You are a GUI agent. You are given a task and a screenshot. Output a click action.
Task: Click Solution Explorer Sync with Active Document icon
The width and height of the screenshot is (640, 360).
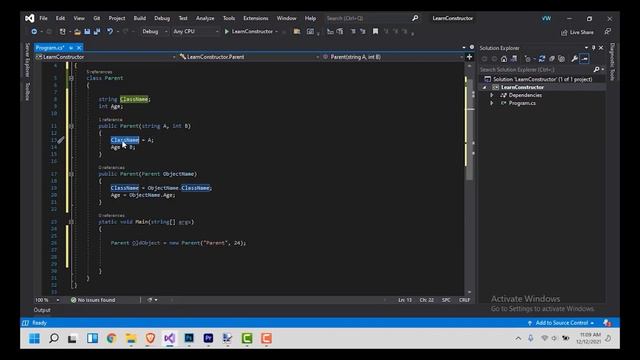point(542,59)
